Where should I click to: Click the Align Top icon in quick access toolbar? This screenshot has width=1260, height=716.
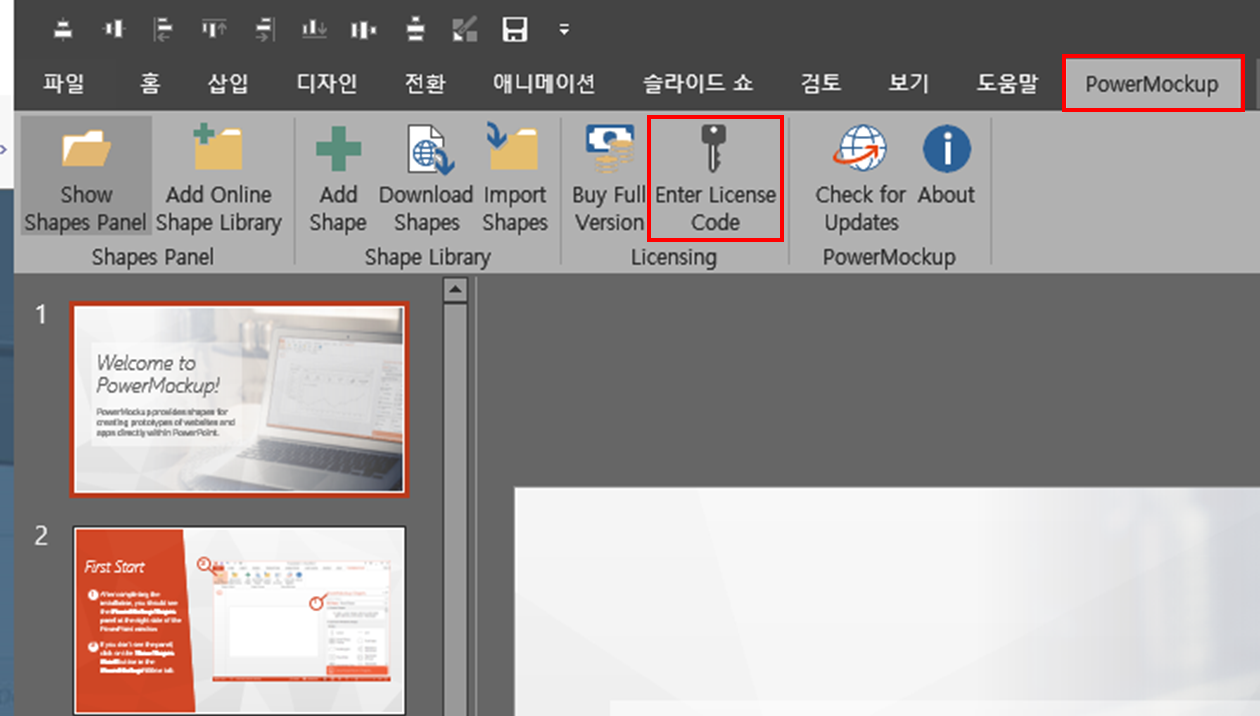(214, 30)
